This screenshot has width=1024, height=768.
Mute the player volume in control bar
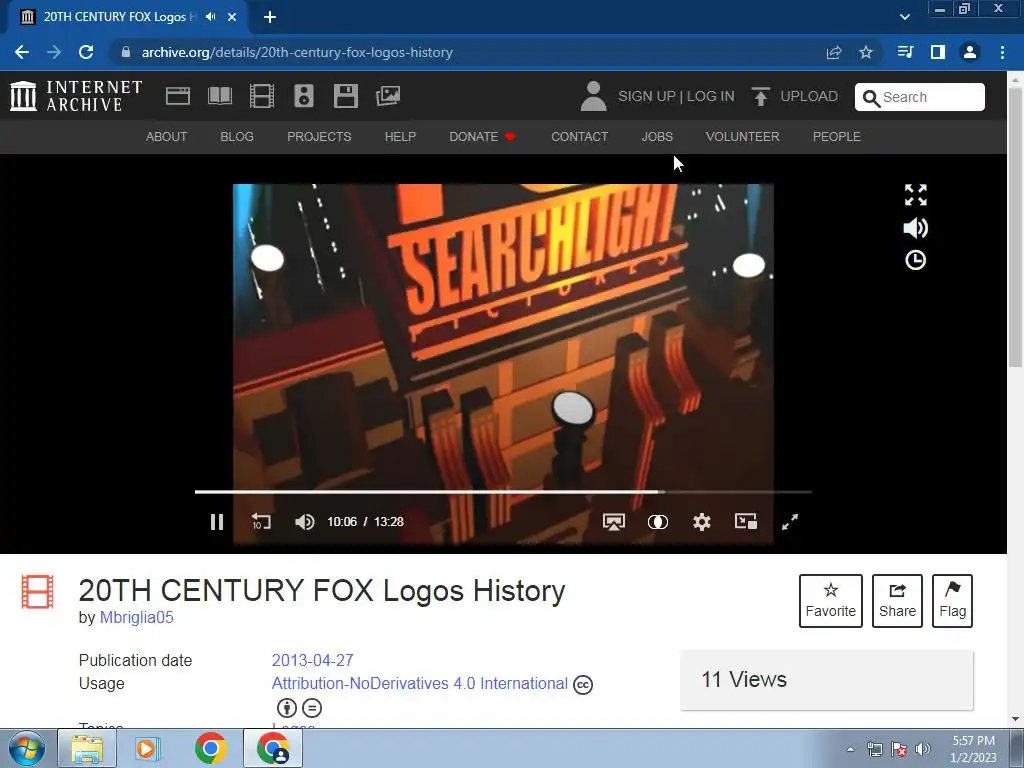point(304,522)
